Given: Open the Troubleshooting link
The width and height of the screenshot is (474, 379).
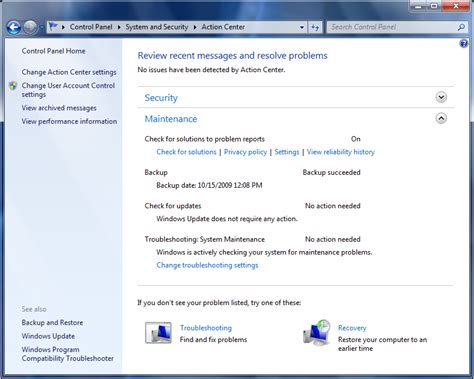Looking at the screenshot, I should click(x=206, y=328).
